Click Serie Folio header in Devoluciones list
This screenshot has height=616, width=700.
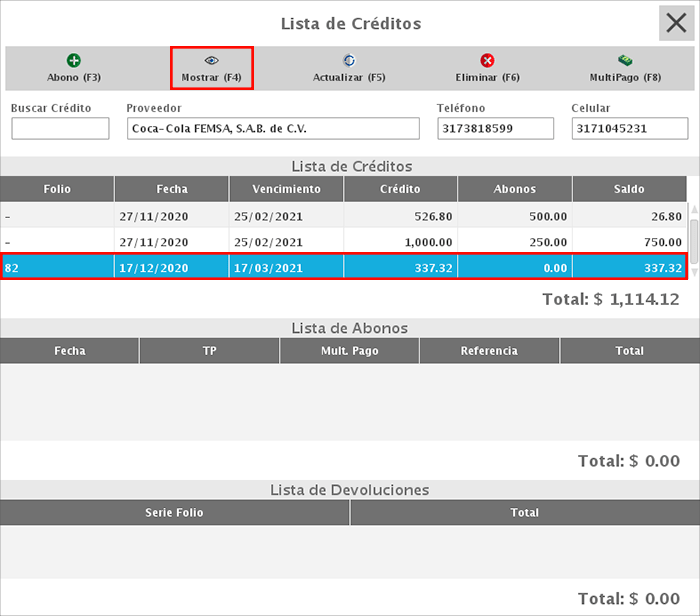point(175,513)
